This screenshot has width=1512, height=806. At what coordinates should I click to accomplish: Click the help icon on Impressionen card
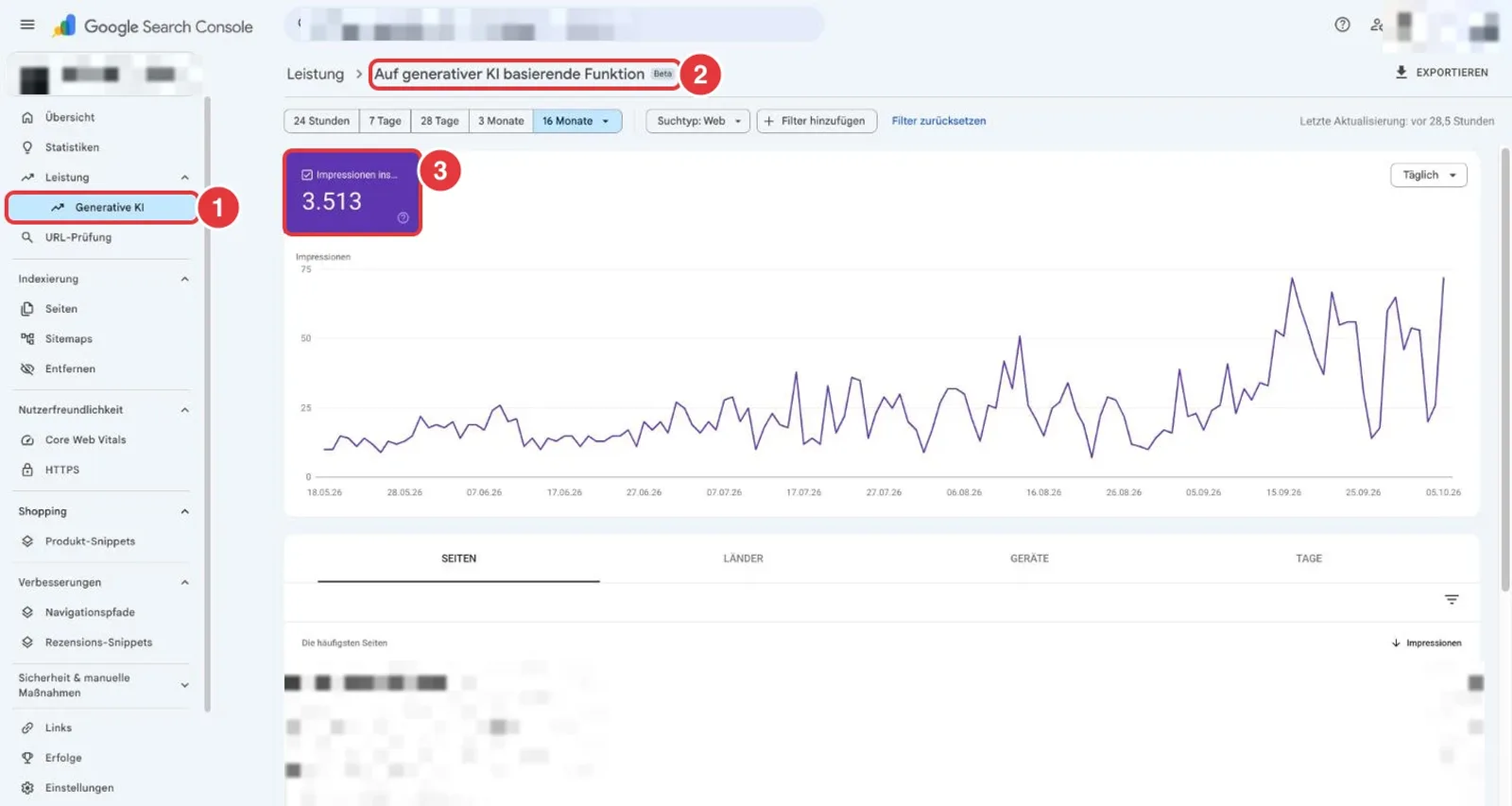pyautogui.click(x=403, y=218)
